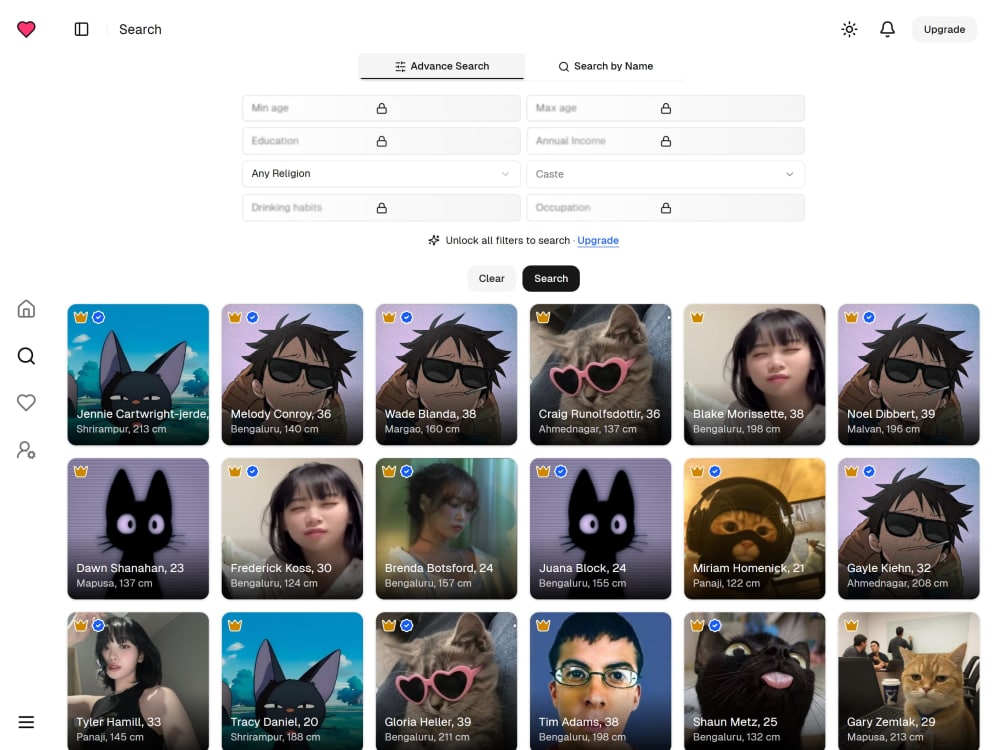Click the lock icon in Drinking habits field

click(x=381, y=208)
